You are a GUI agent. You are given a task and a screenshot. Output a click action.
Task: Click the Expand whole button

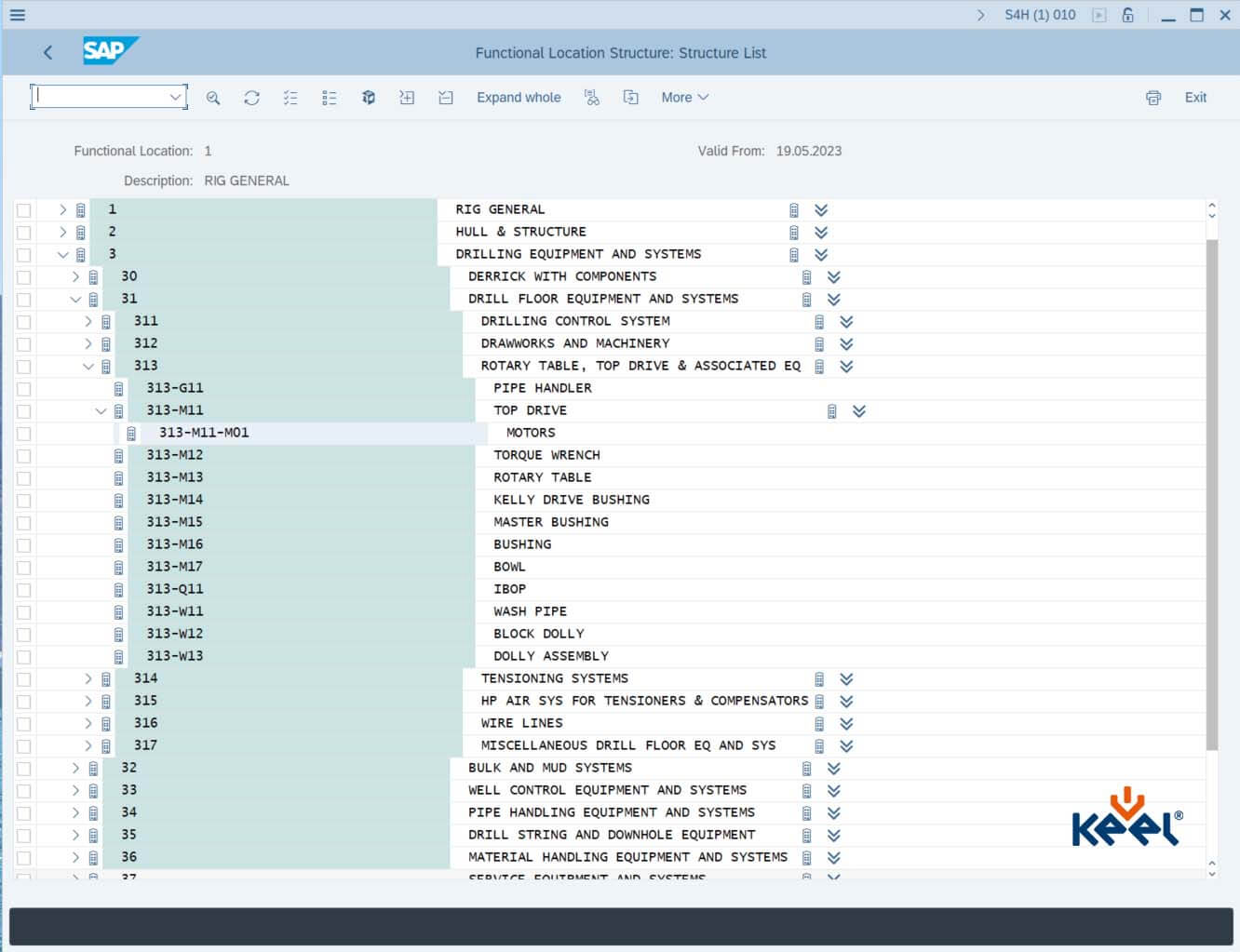(x=519, y=98)
